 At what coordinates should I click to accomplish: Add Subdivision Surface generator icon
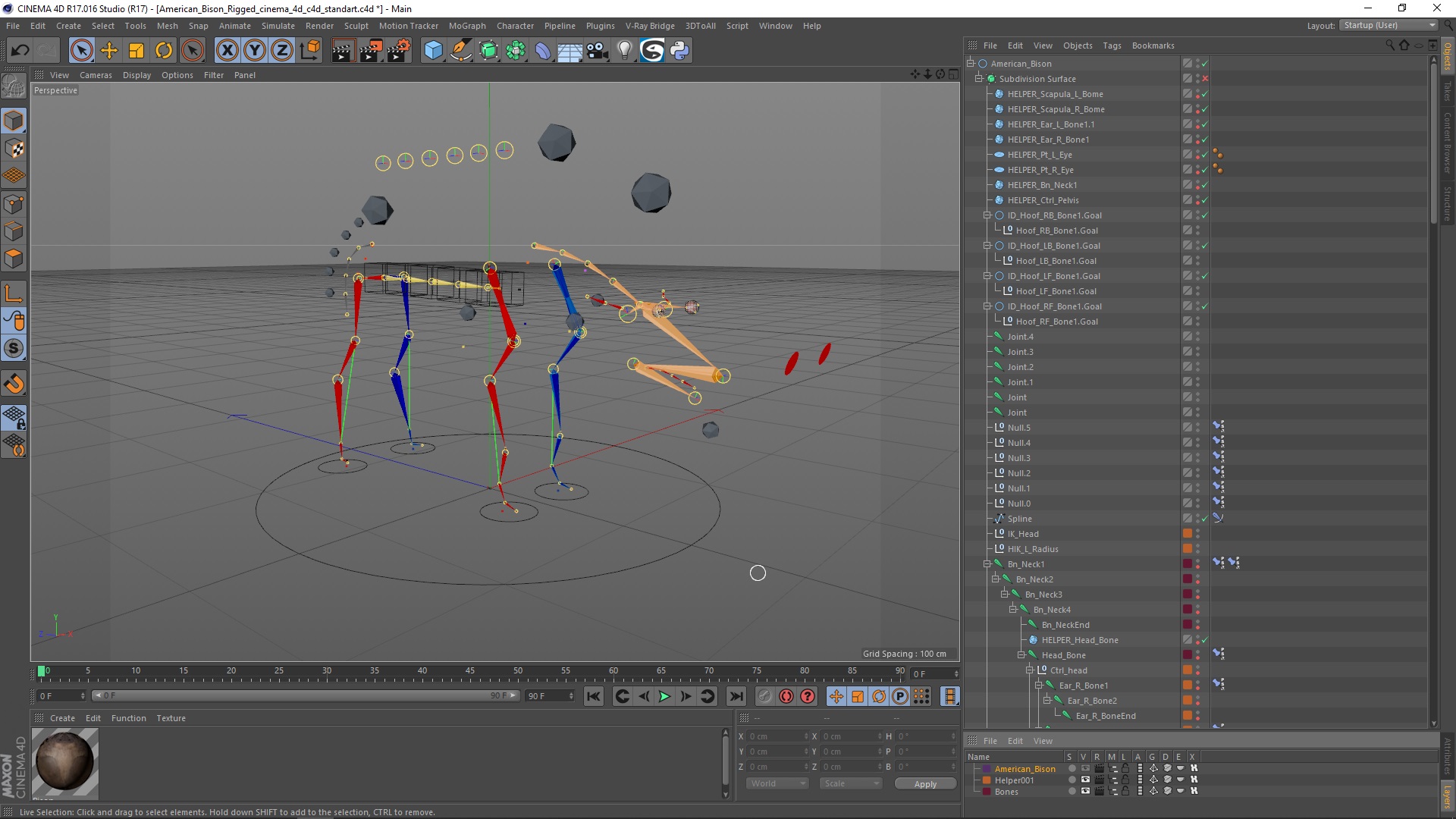[488, 51]
